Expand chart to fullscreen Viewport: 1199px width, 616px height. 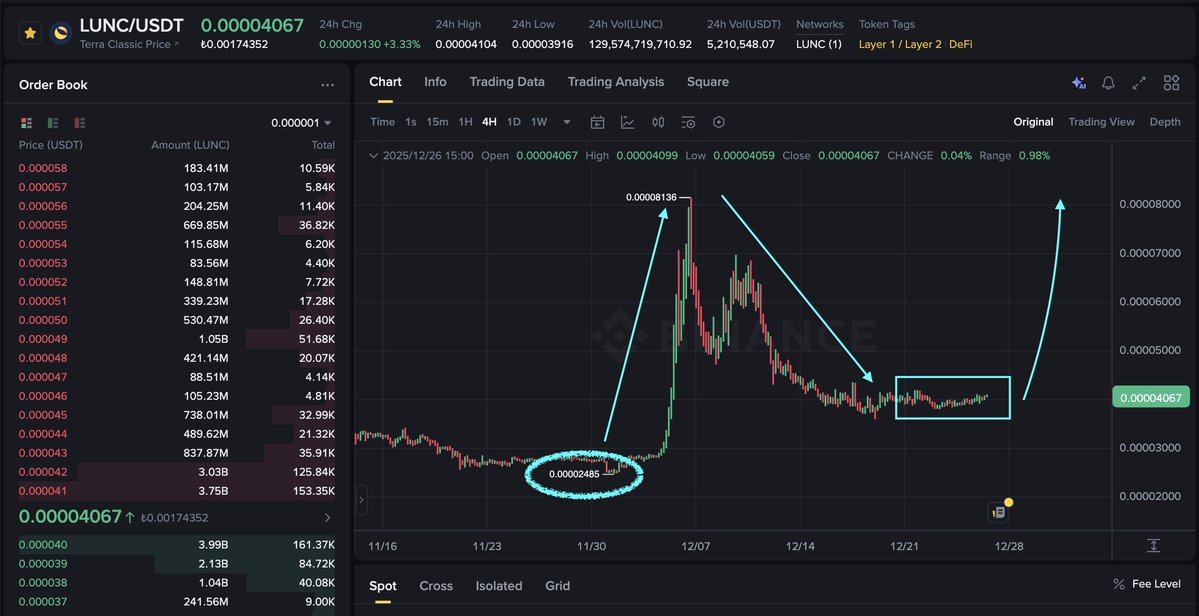pos(1139,83)
